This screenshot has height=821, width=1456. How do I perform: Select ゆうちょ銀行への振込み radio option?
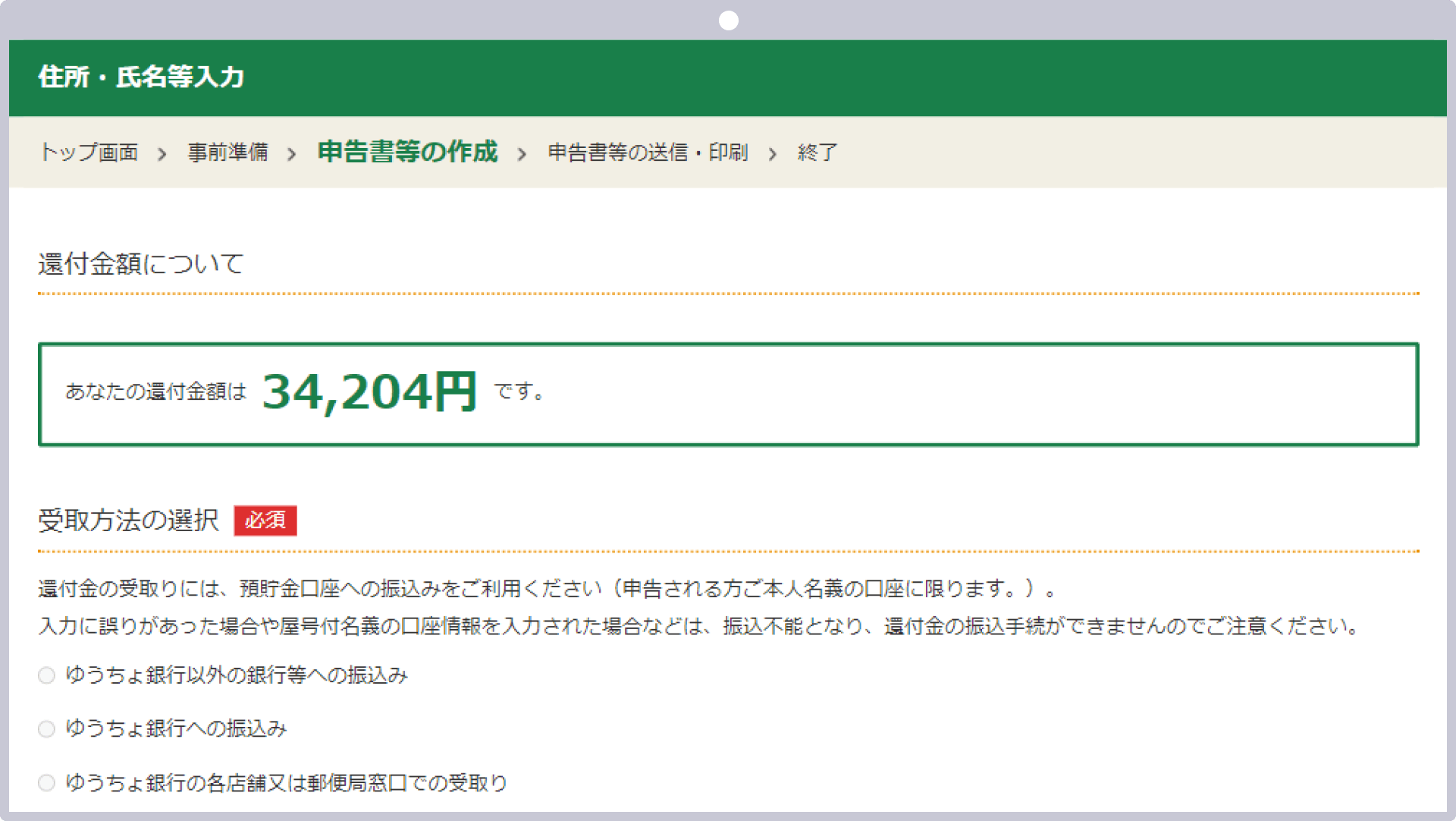coord(46,729)
